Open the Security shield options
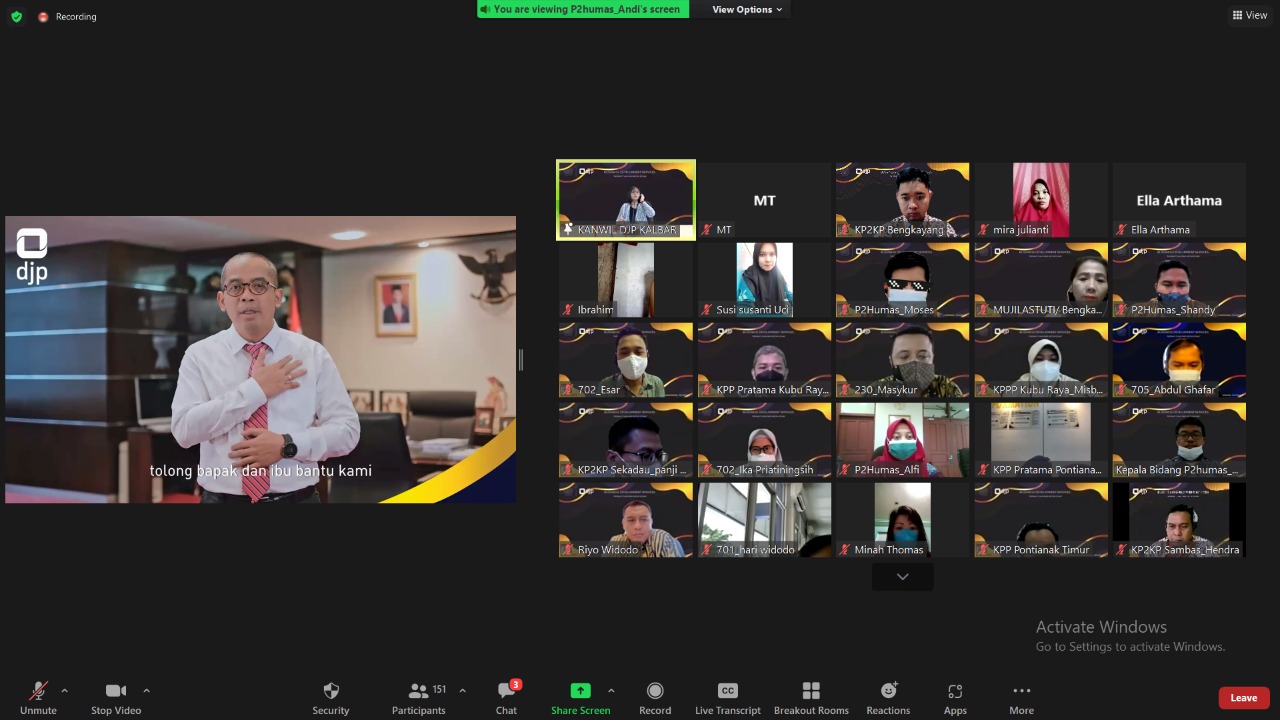This screenshot has width=1280, height=720. [x=331, y=697]
